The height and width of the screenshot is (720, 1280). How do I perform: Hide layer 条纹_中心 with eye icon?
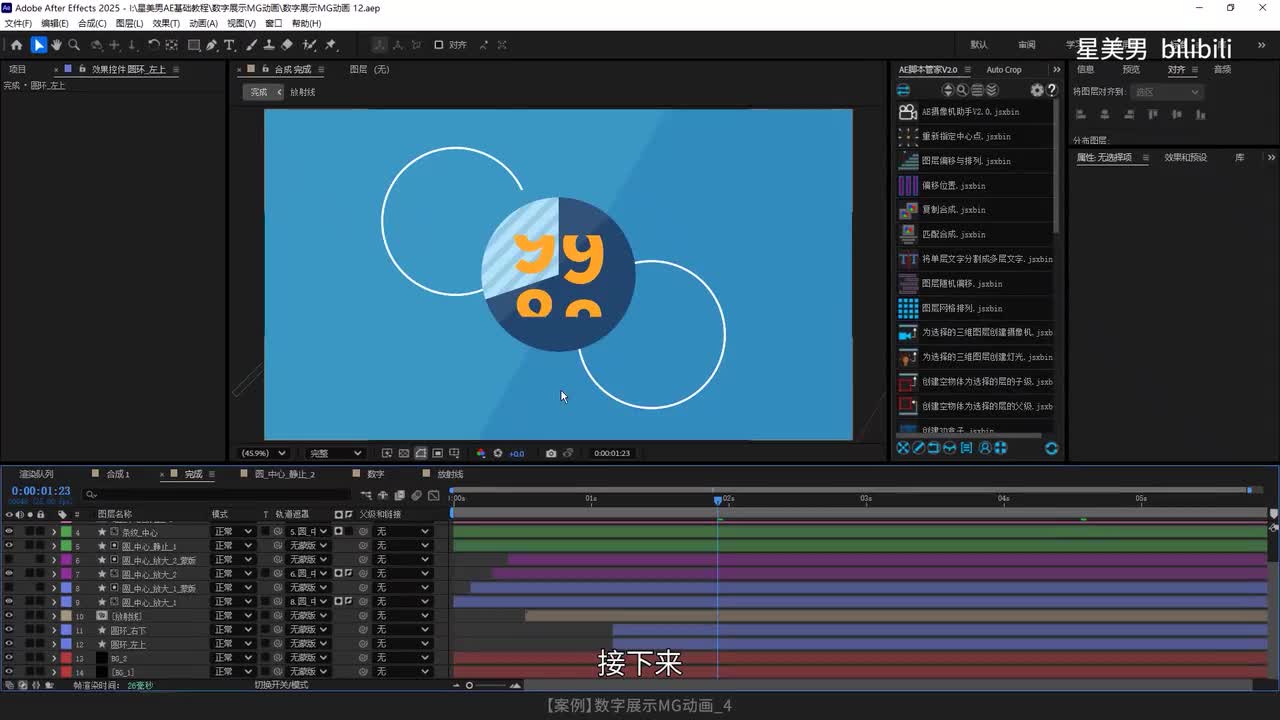click(x=9, y=532)
